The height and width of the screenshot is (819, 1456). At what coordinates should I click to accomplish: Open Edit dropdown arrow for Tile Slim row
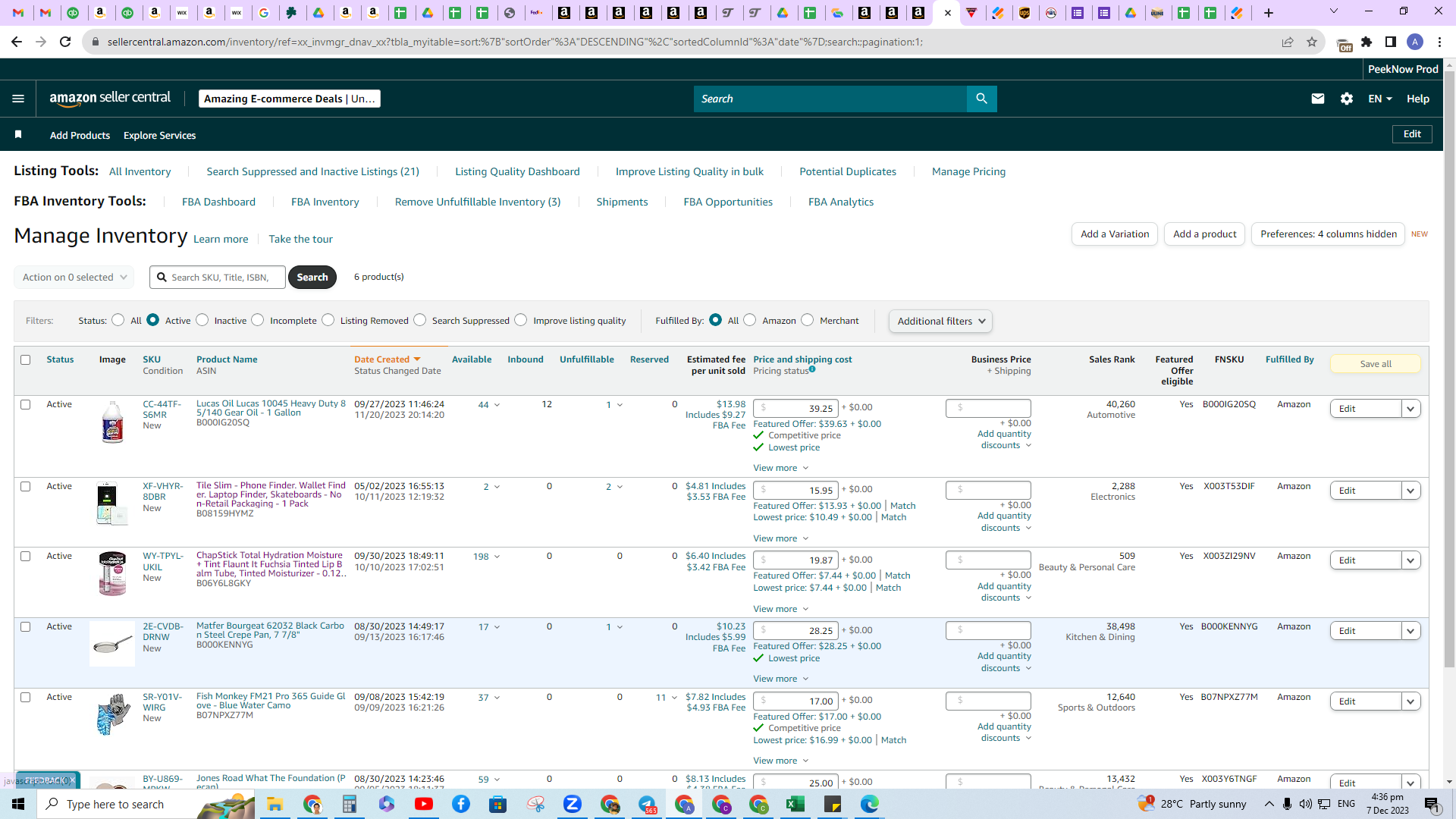(1410, 491)
